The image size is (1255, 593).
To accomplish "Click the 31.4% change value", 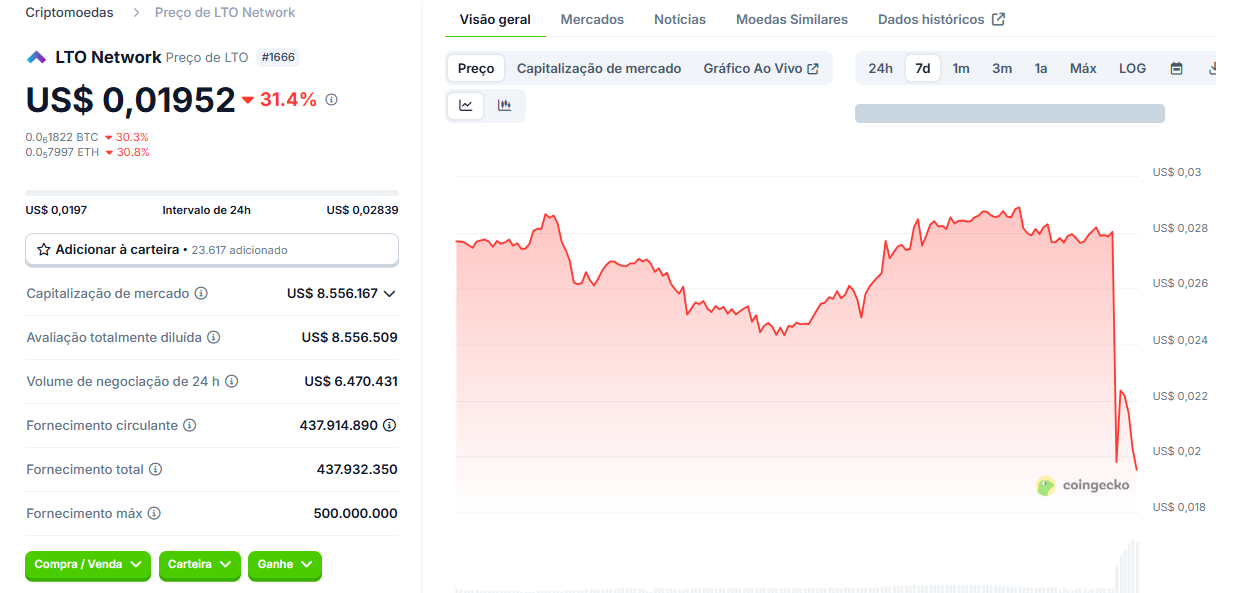I will pyautogui.click(x=288, y=100).
